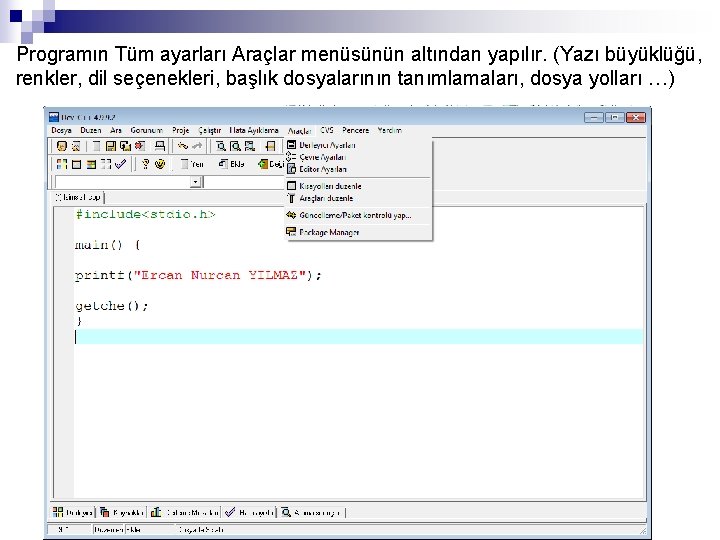Switch to Kaynaklar bottom tab
Image resolution: width=720 pixels, height=540 pixels.
(x=122, y=512)
